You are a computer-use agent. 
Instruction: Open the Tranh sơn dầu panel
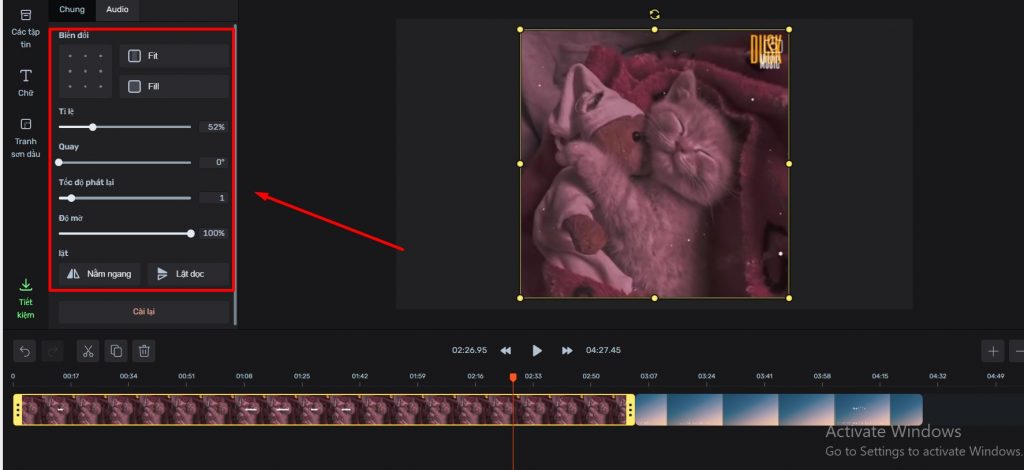25,138
